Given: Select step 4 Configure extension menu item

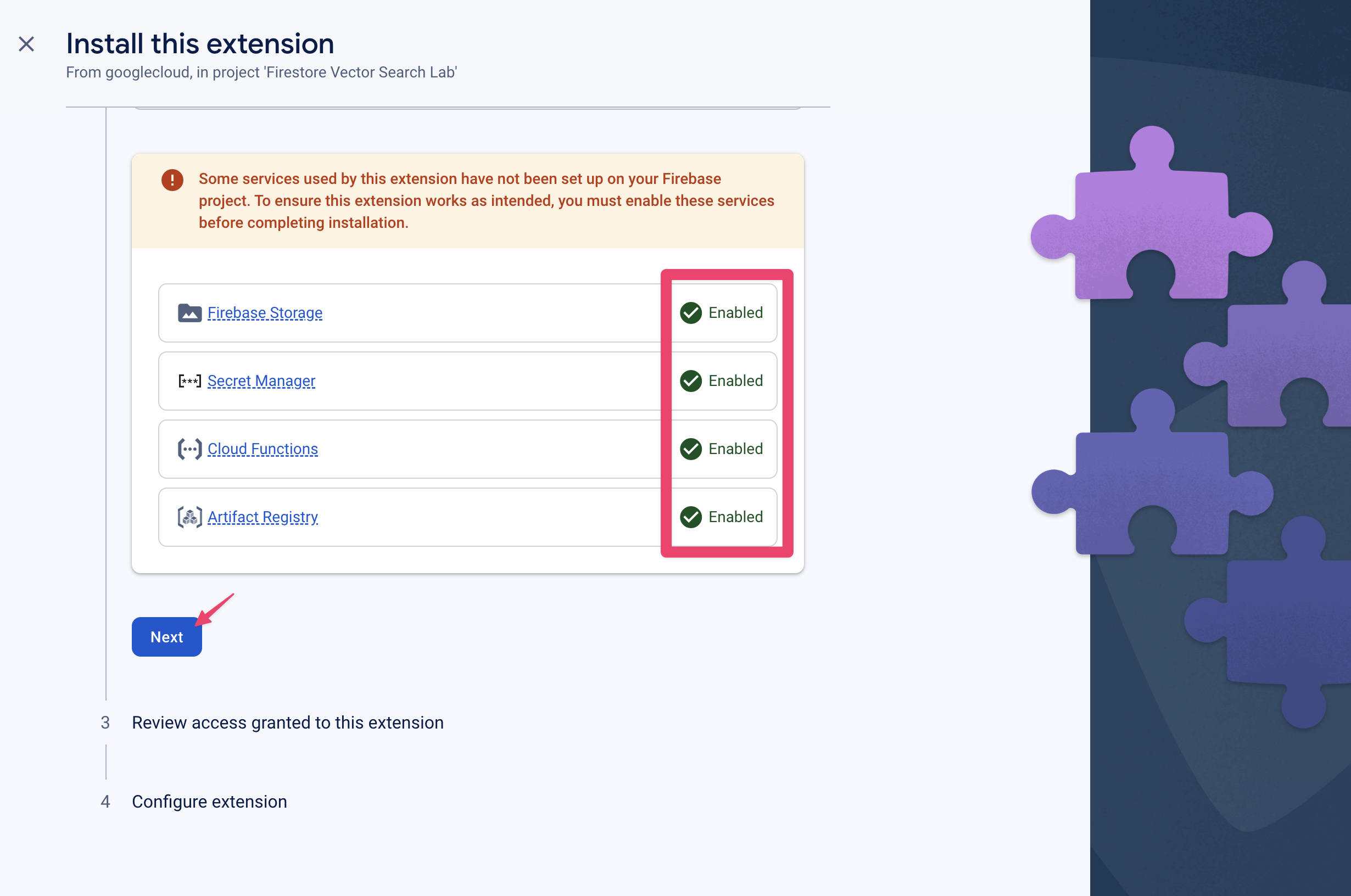Looking at the screenshot, I should [x=208, y=800].
